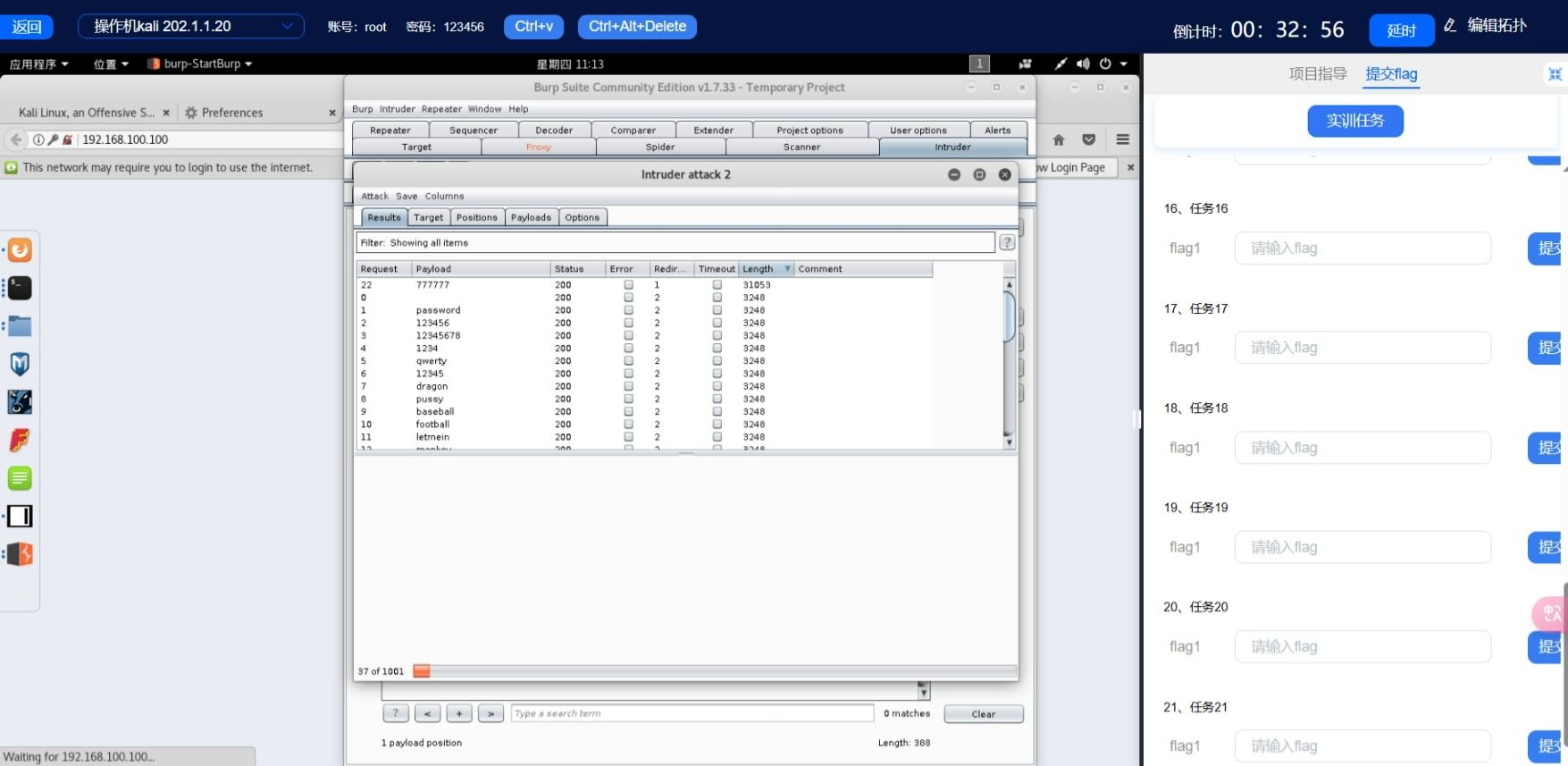The height and width of the screenshot is (766, 1568).
Task: Click the previous match arrow button
Action: click(427, 713)
